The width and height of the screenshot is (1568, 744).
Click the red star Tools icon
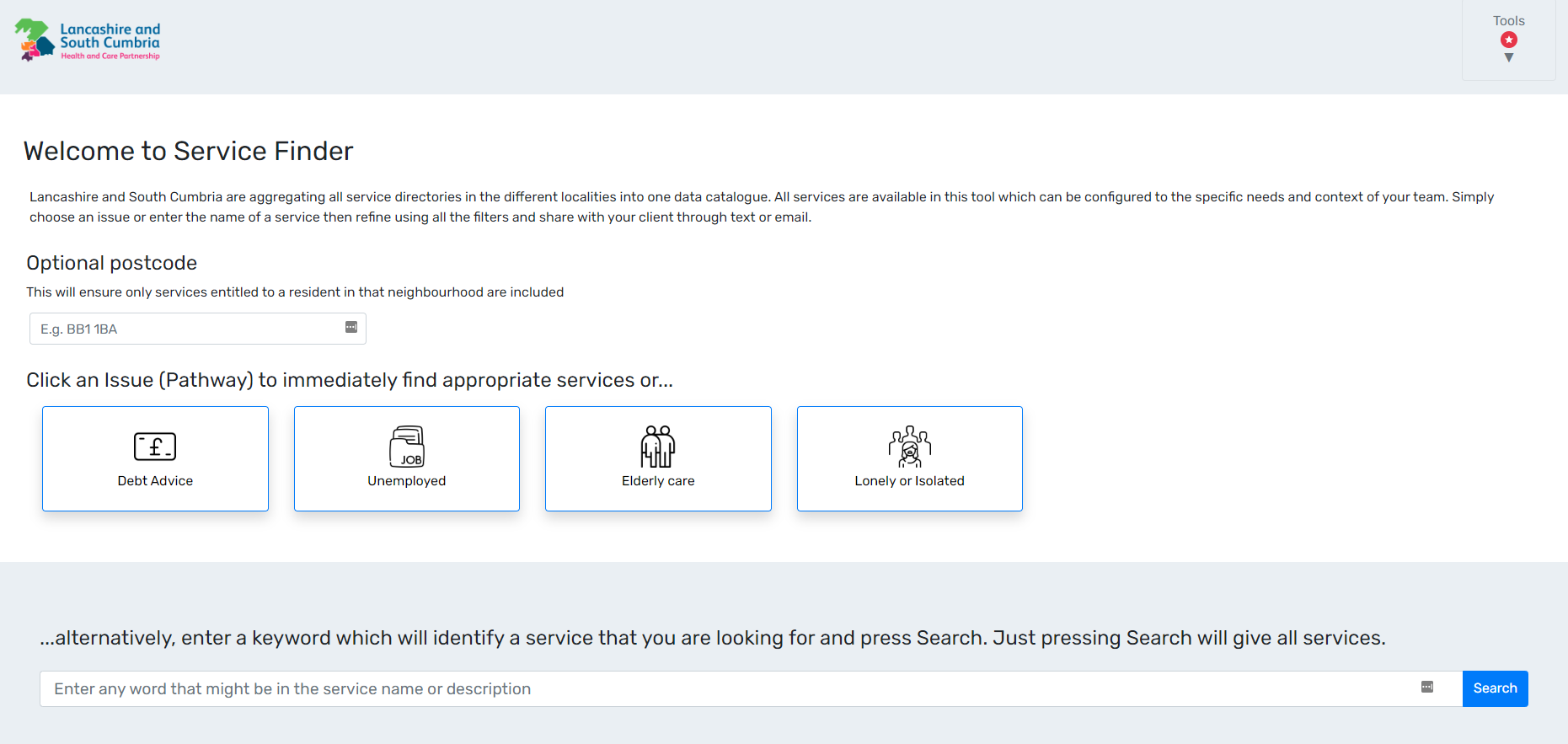click(x=1509, y=40)
